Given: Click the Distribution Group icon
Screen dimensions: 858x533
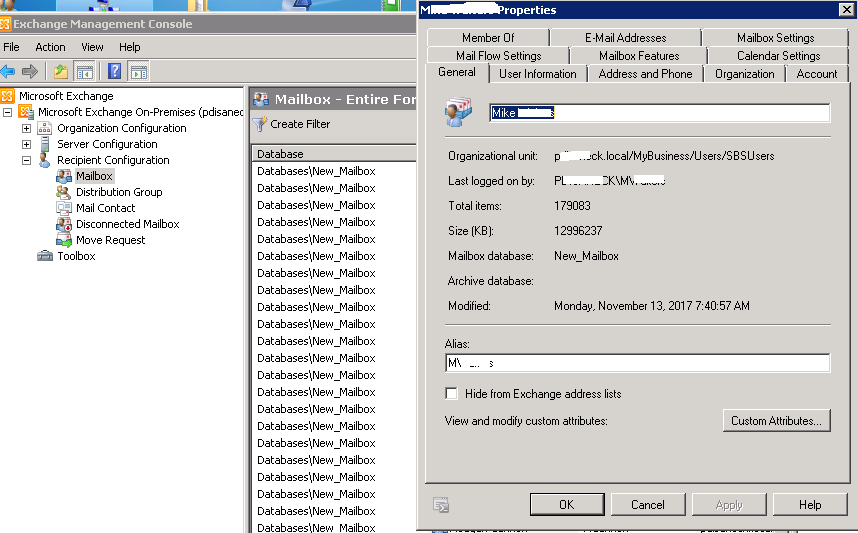Looking at the screenshot, I should (x=63, y=192).
